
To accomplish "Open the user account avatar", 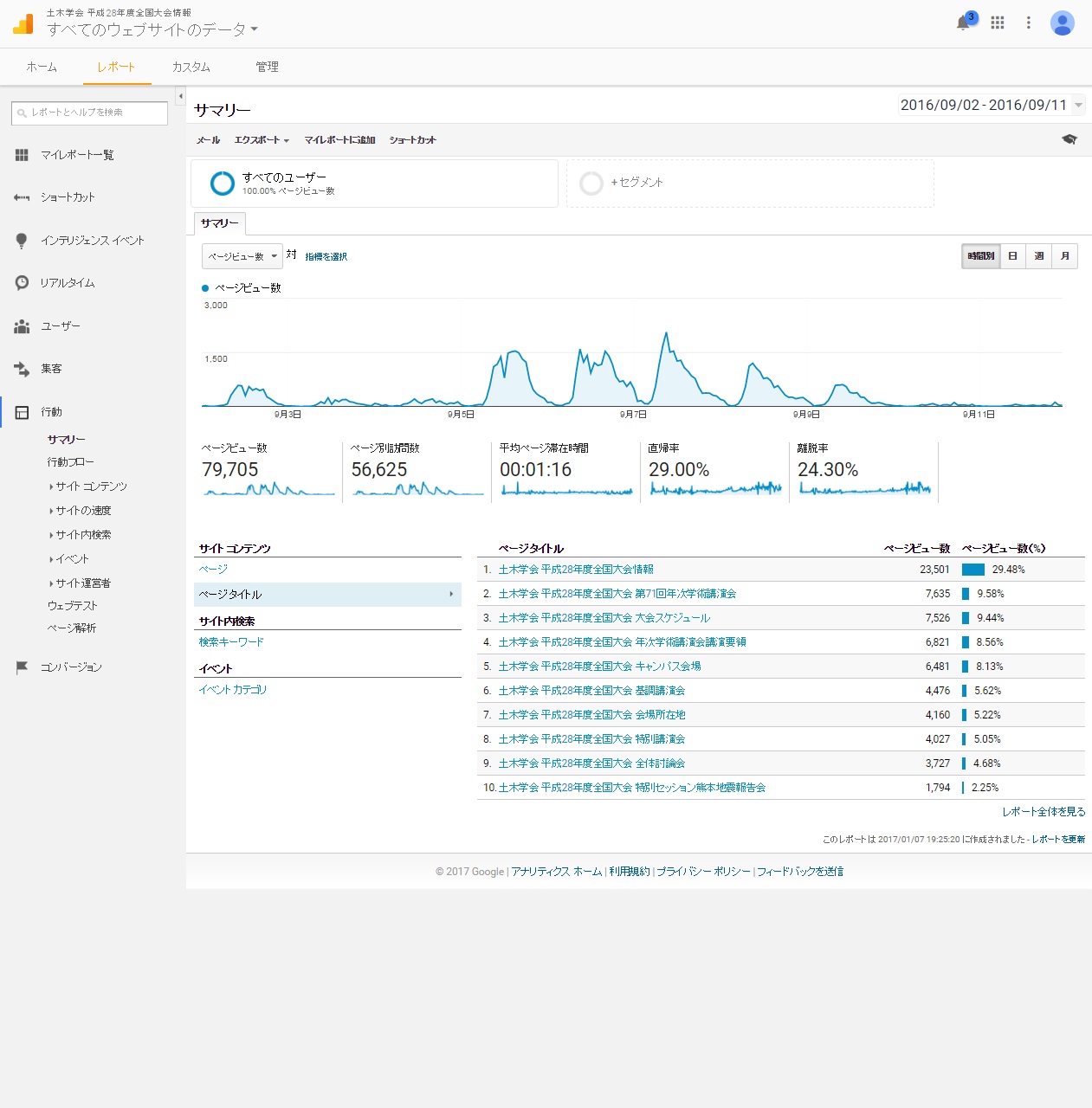I will tap(1062, 23).
